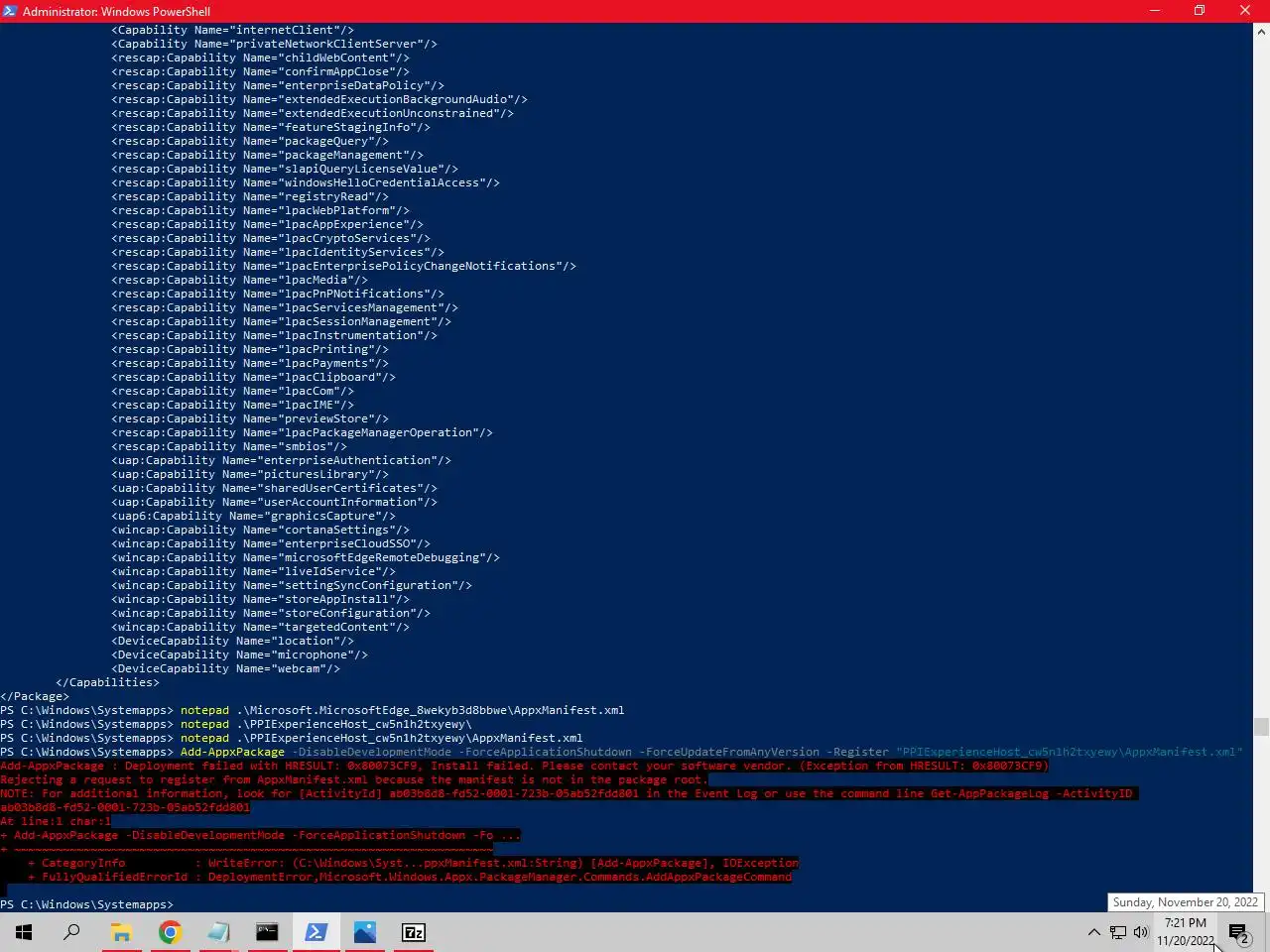Open the clock showing 7:21 PM
Image resolution: width=1270 pixels, height=952 pixels.
pyautogui.click(x=1186, y=932)
